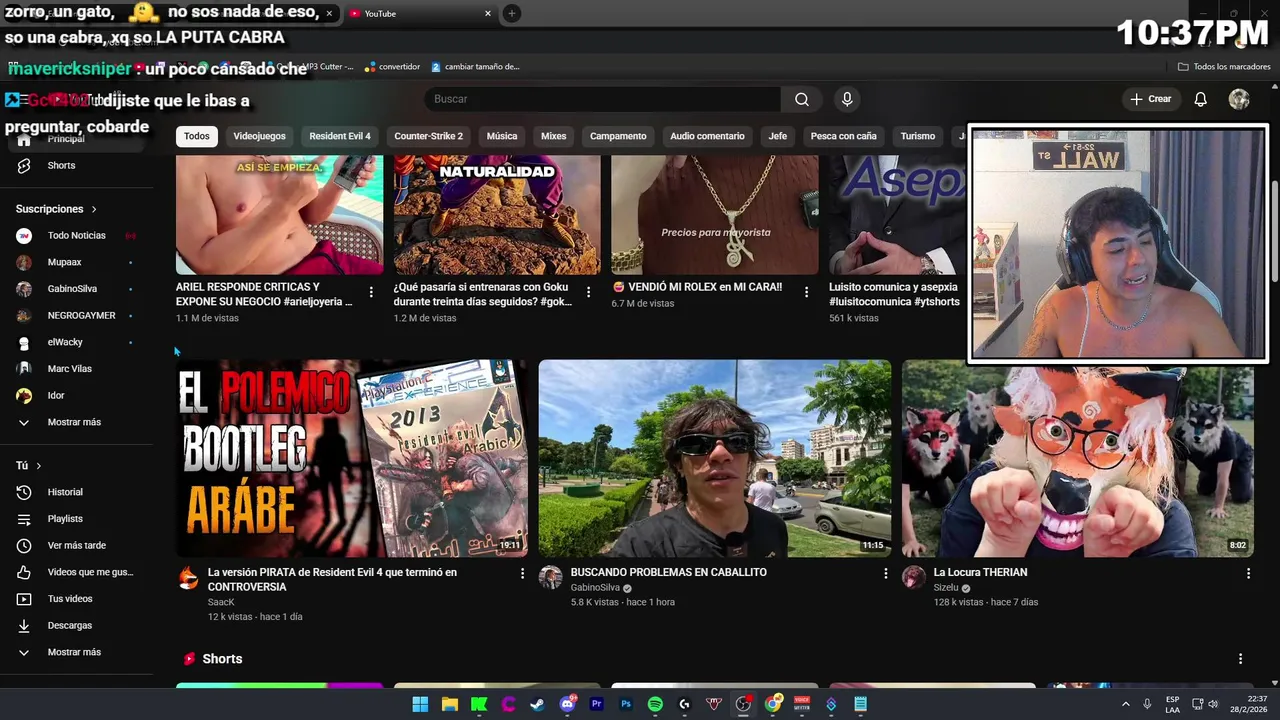Show hidden system tray icons

pos(1125,704)
